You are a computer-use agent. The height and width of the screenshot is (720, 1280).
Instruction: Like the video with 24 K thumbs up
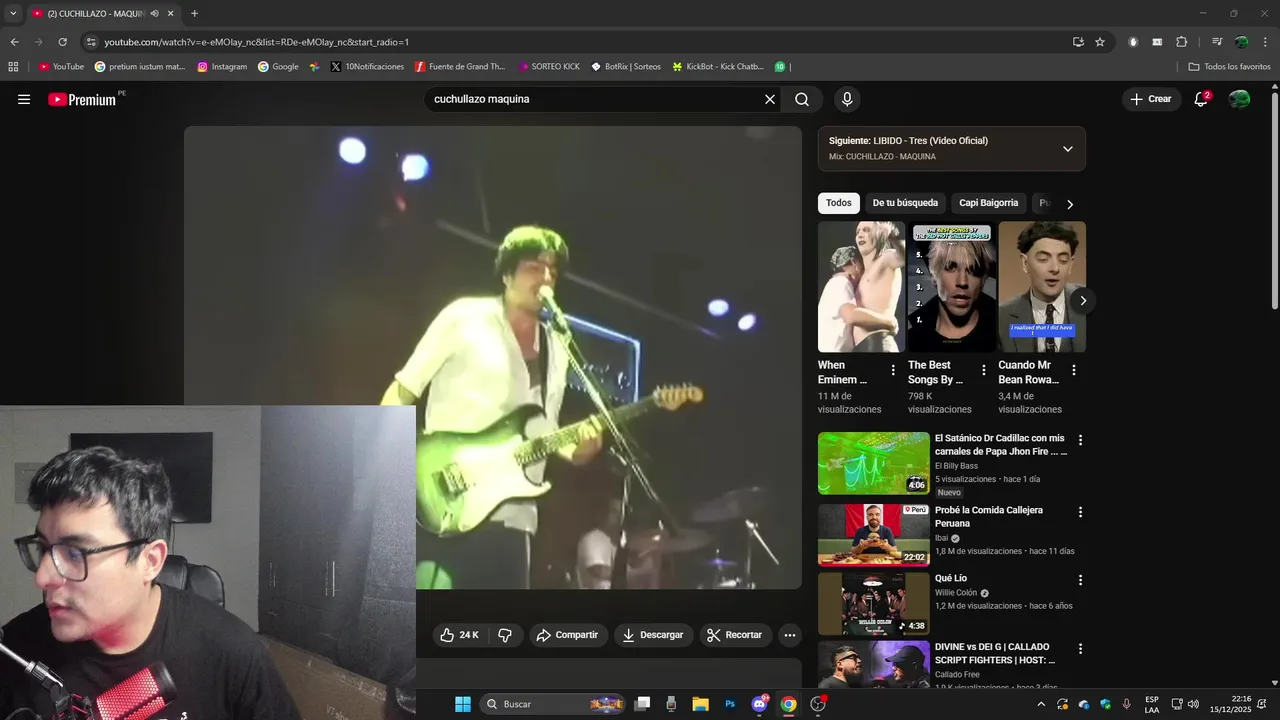tap(460, 635)
